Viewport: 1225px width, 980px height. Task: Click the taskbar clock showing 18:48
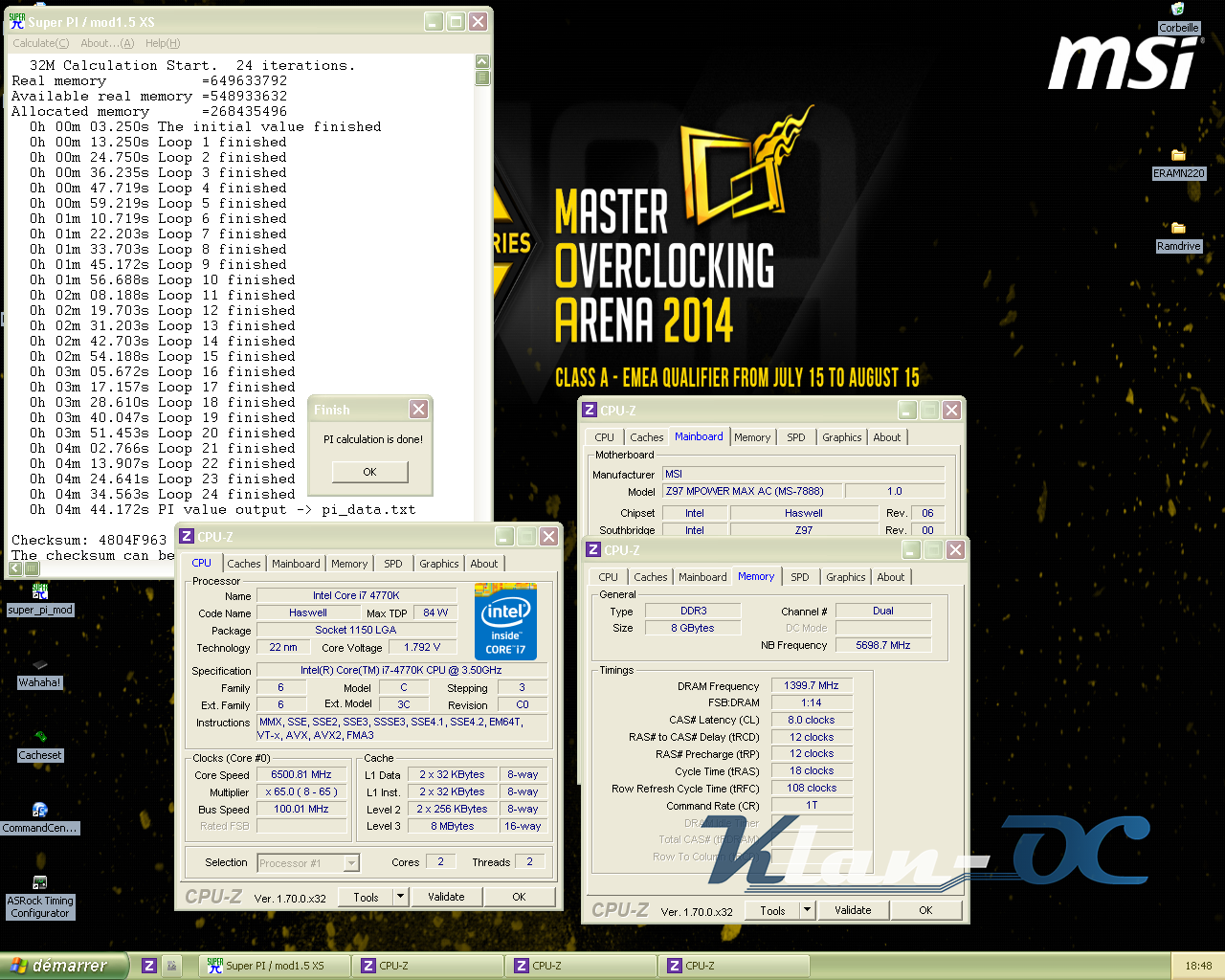click(x=1198, y=966)
